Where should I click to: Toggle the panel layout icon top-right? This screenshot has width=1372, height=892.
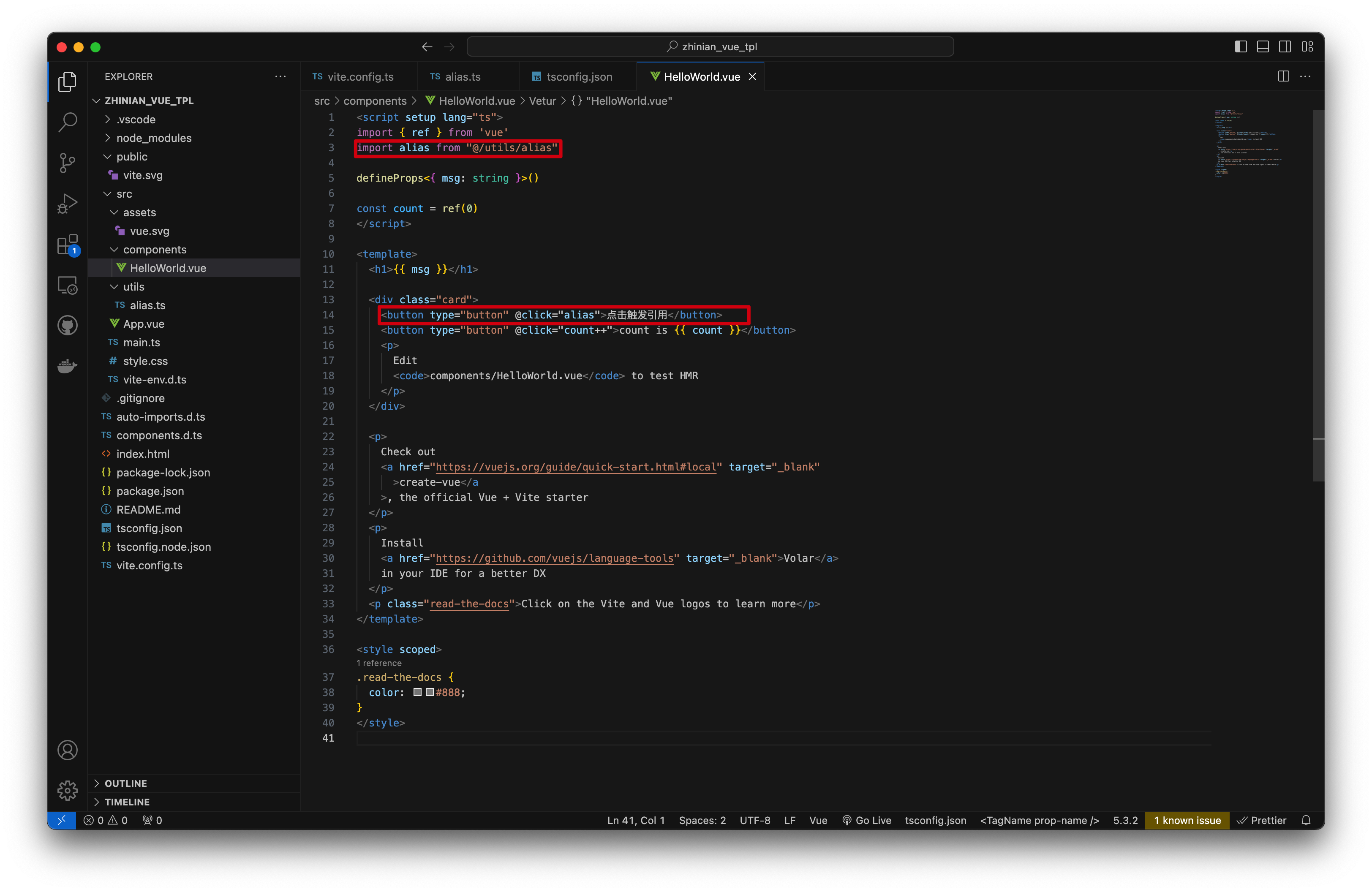point(1263,46)
